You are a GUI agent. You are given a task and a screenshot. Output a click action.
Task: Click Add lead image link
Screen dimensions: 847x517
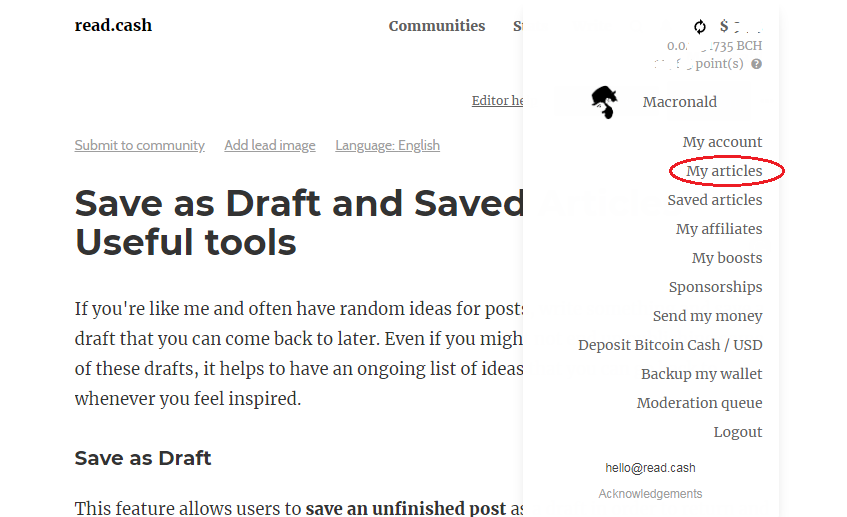click(270, 145)
